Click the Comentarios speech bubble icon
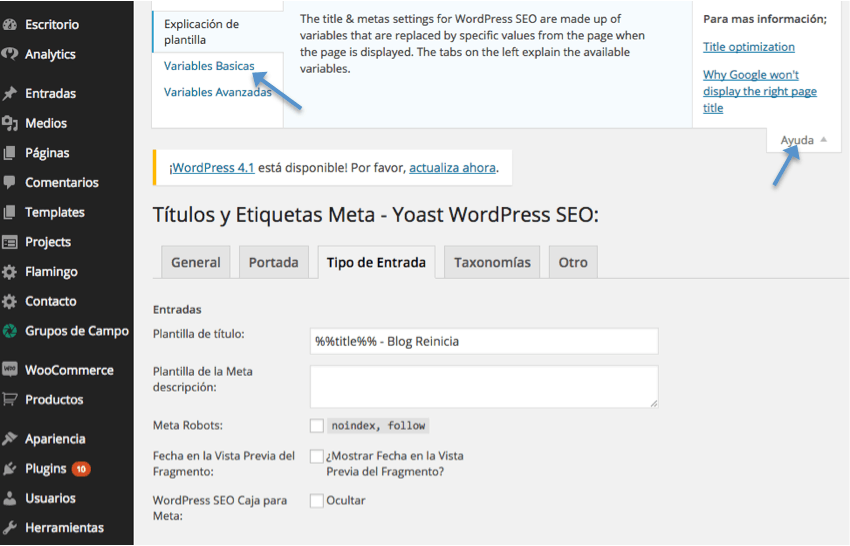This screenshot has width=850, height=546. click(10, 183)
